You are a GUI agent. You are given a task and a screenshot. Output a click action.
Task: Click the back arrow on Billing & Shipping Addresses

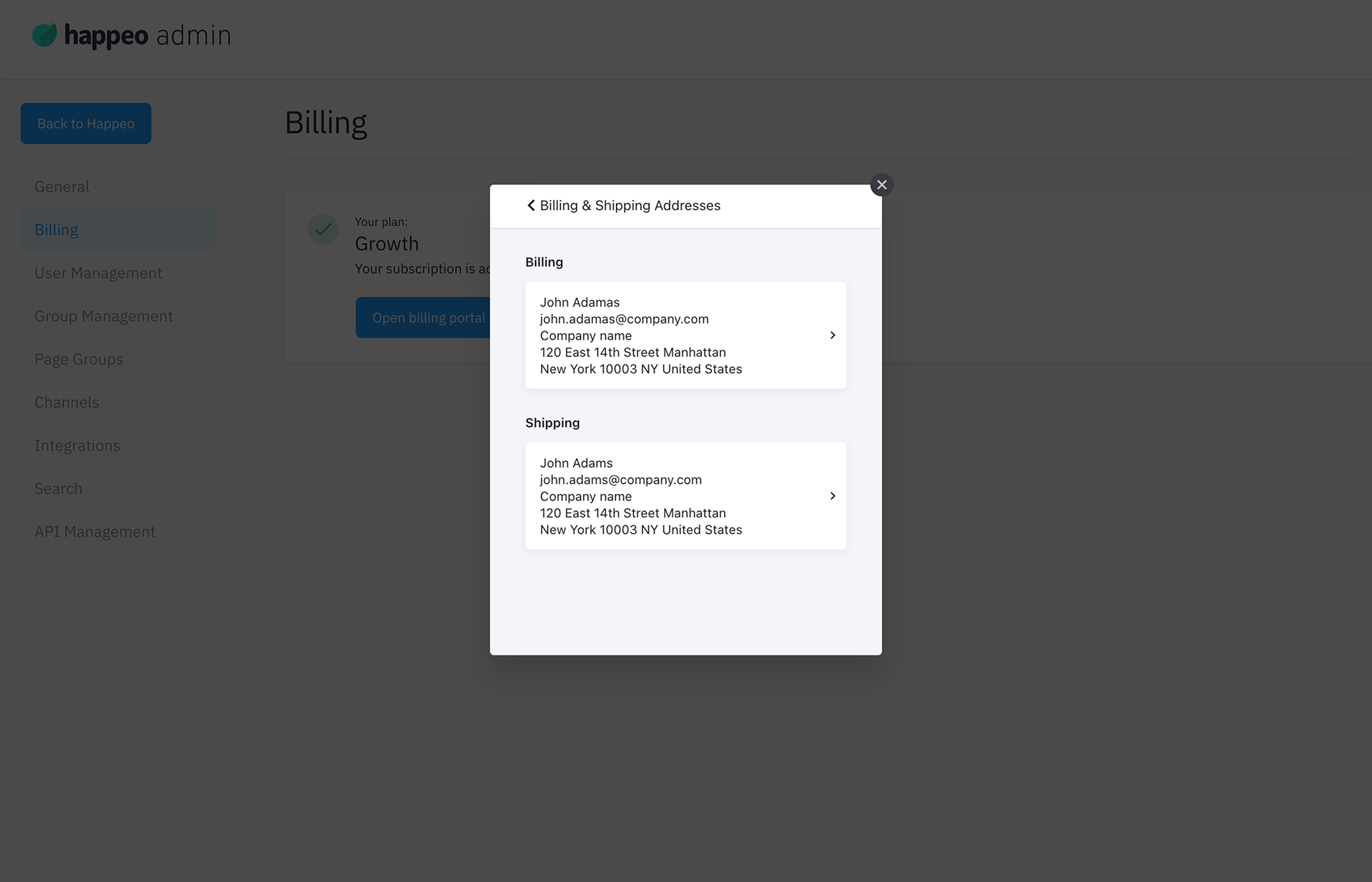pyautogui.click(x=530, y=205)
